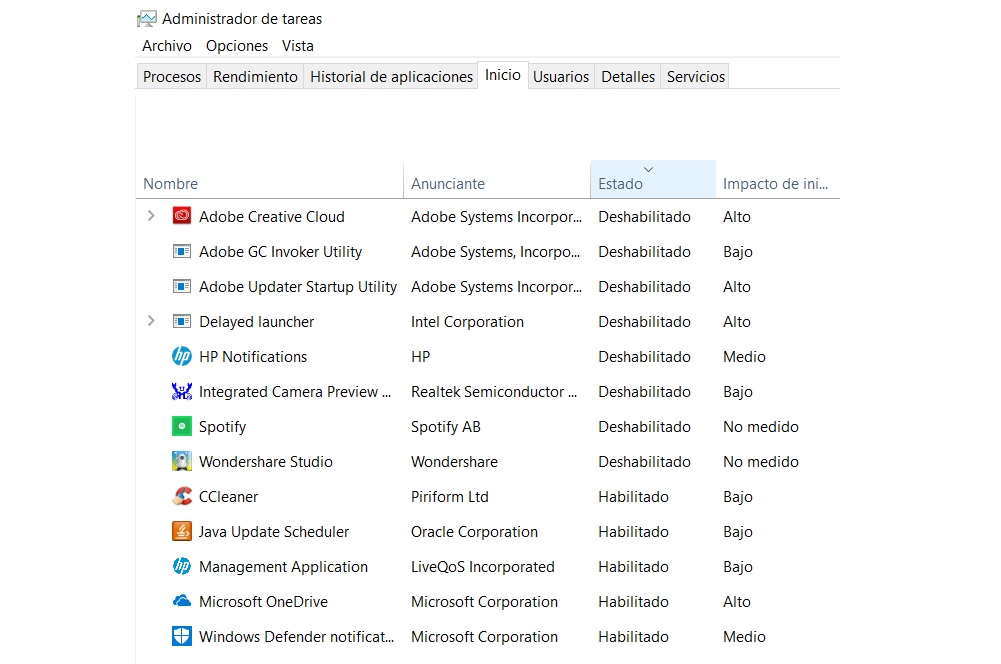This screenshot has height=664, width=1001.
Task: Sort list by Anunciante column
Action: tap(448, 184)
